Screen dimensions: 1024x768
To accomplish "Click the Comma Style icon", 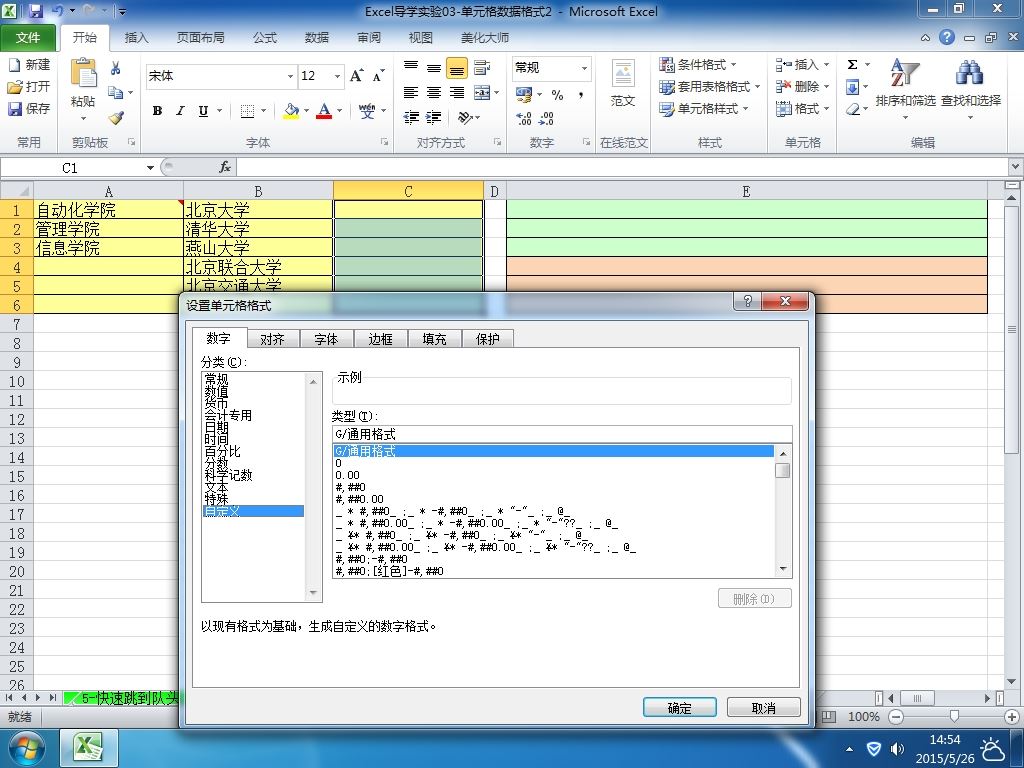I will (x=580, y=95).
